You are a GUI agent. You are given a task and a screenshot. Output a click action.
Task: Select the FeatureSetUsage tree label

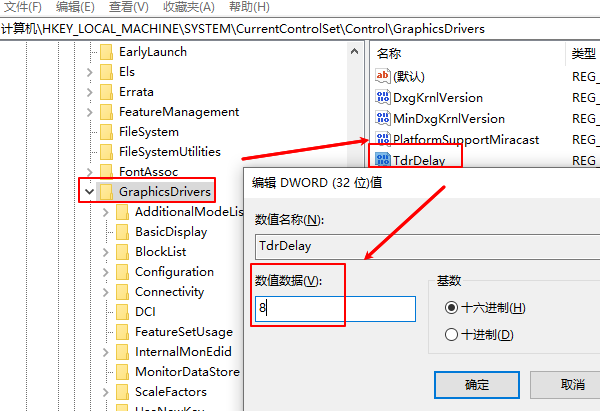point(184,332)
